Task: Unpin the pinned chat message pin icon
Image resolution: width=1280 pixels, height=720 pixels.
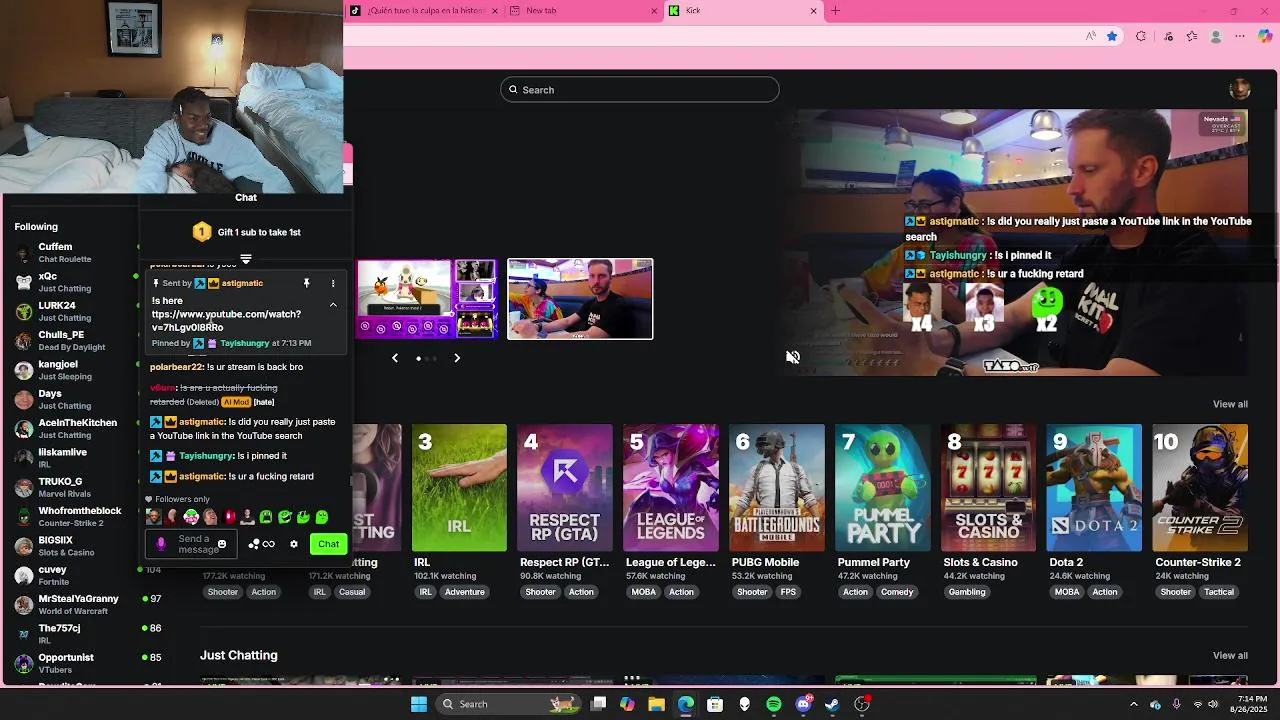Action: (x=307, y=283)
